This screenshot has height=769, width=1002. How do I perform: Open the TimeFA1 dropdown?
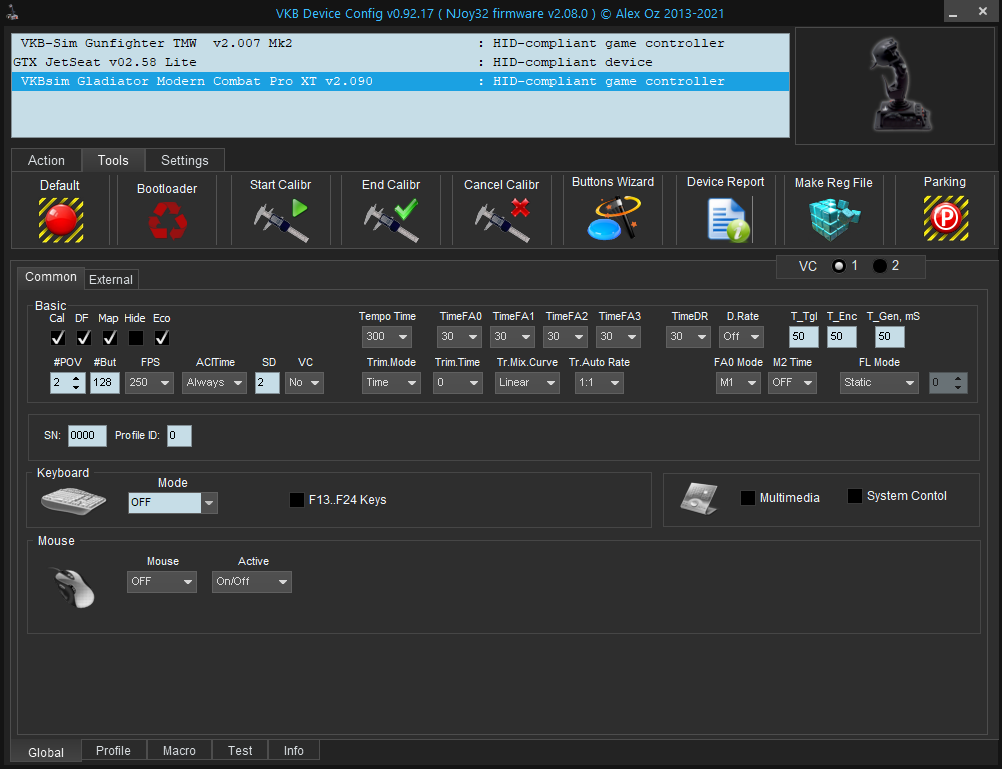(x=513, y=337)
